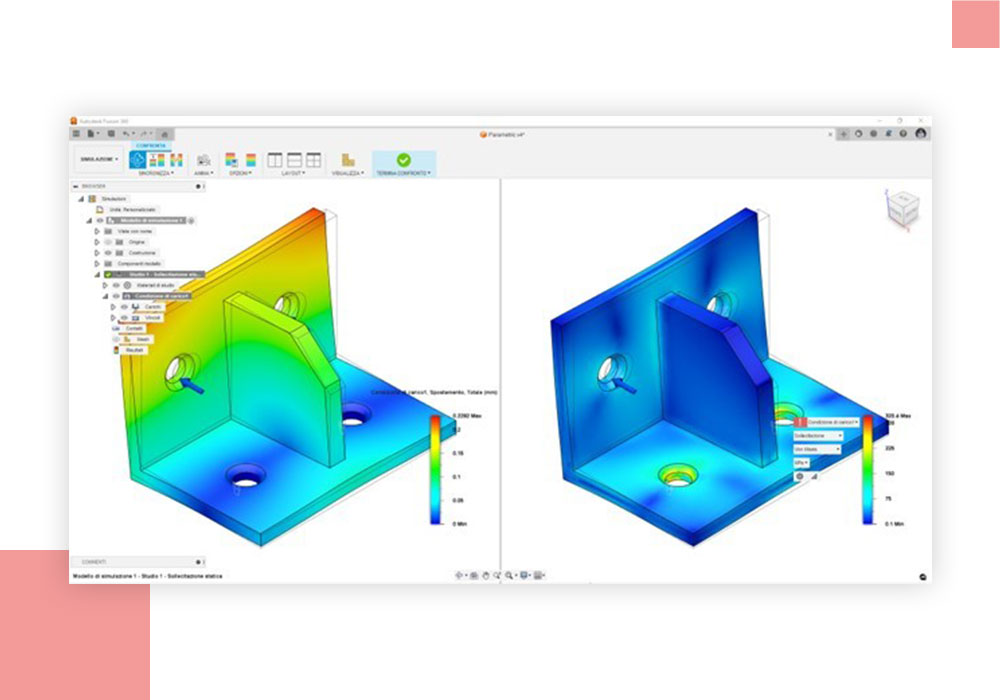Expand the Costruzione tree node
The image size is (1000, 700).
[97, 253]
